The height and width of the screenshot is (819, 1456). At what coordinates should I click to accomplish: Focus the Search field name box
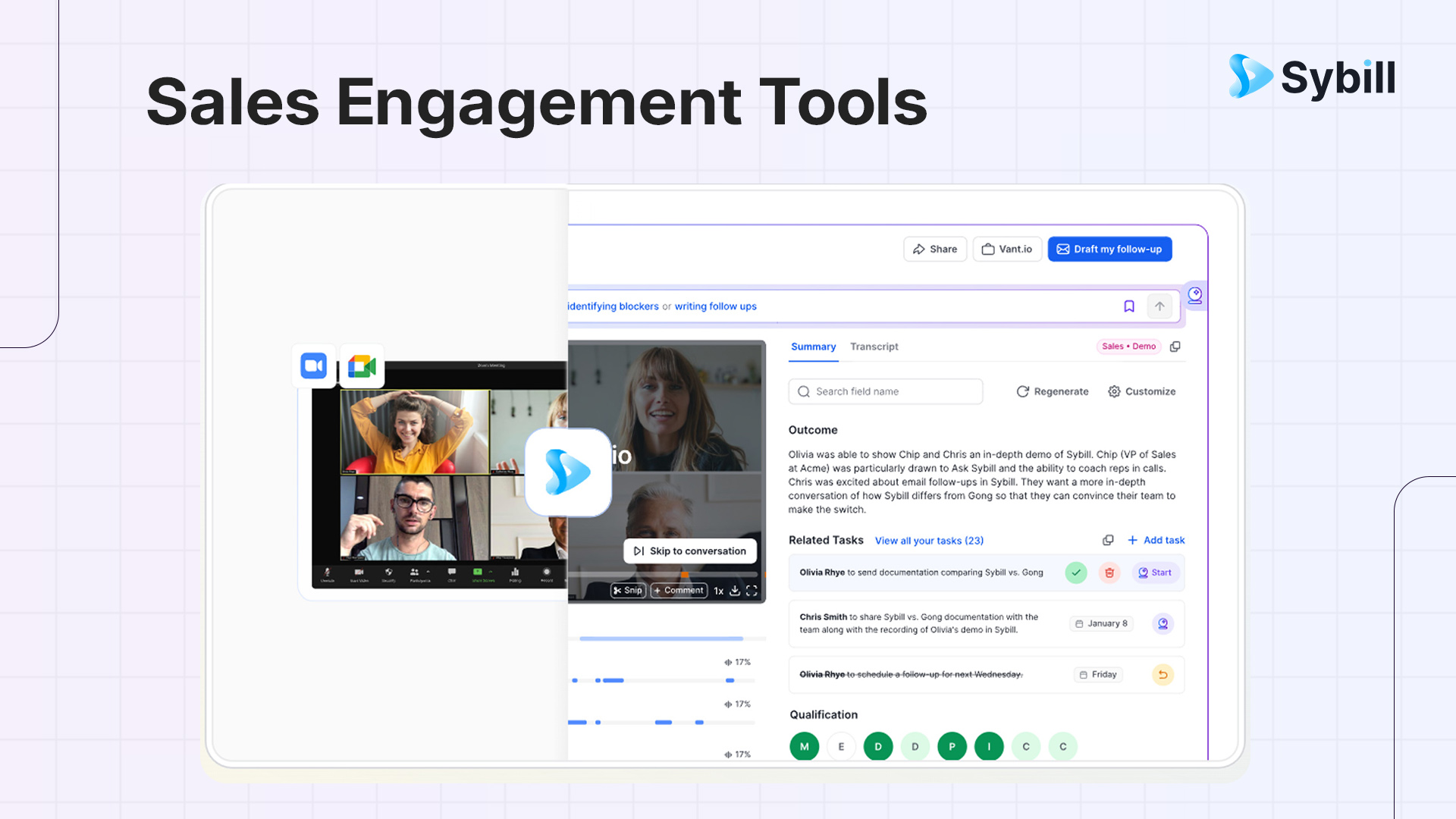886,391
